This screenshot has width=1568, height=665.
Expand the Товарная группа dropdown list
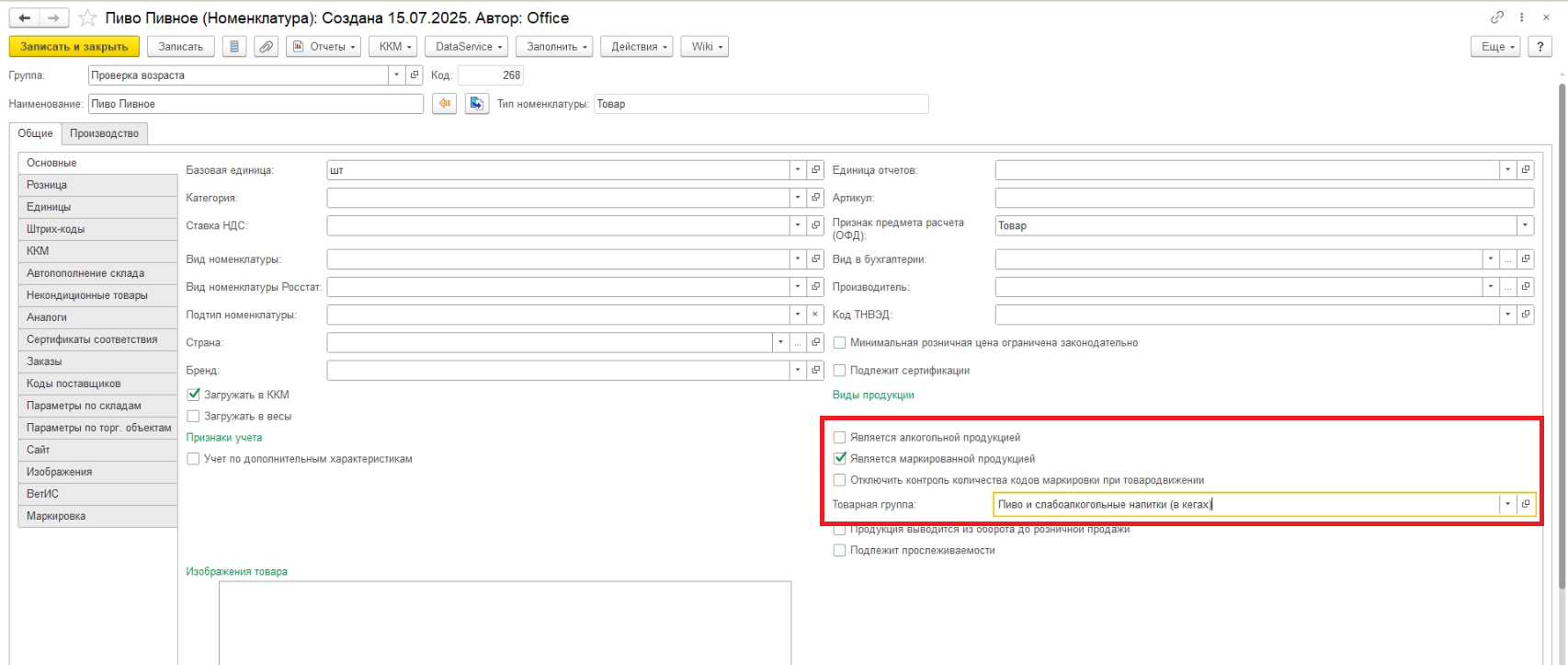tap(1507, 504)
